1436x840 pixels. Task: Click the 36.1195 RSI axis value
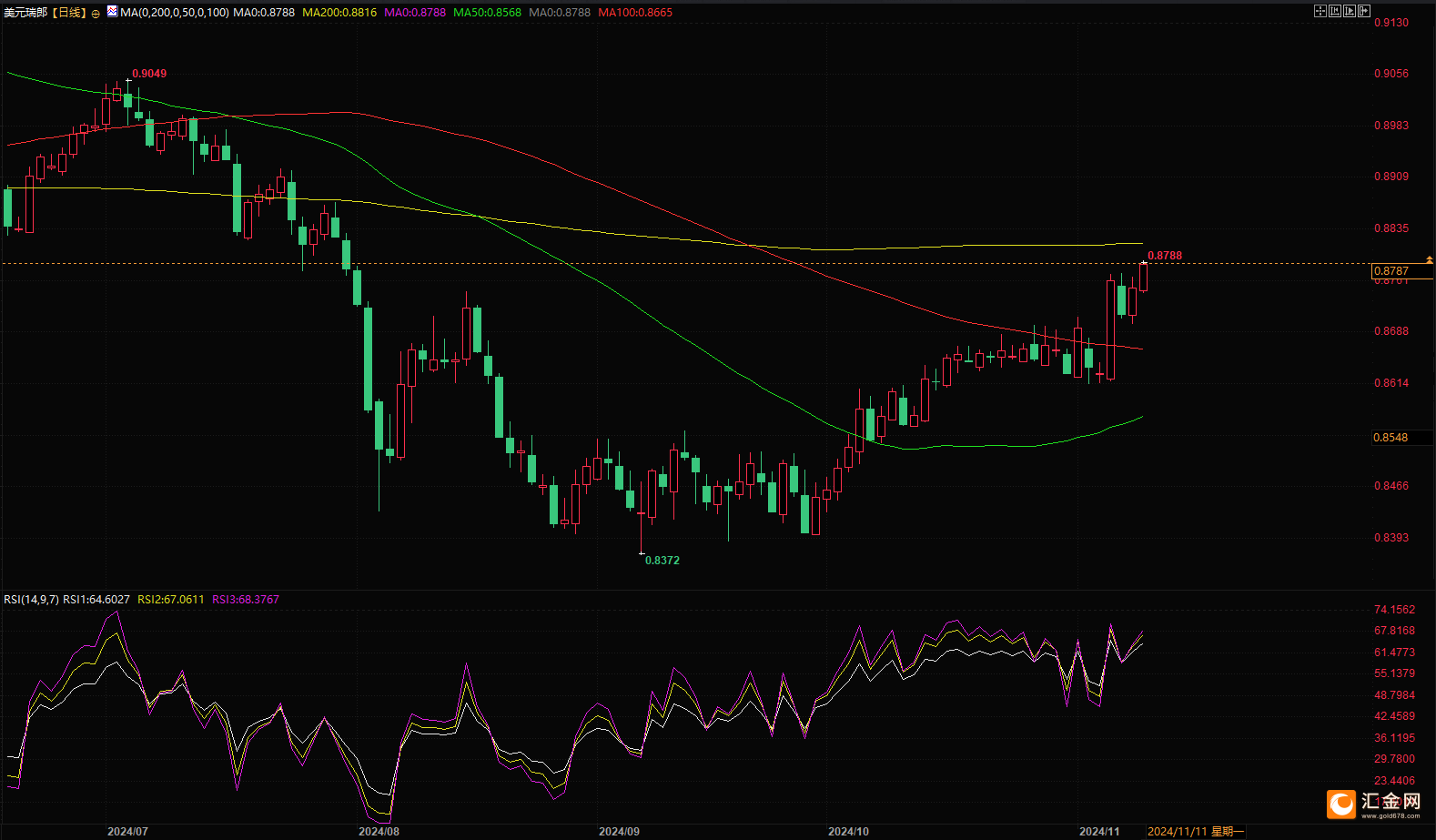[x=1394, y=738]
